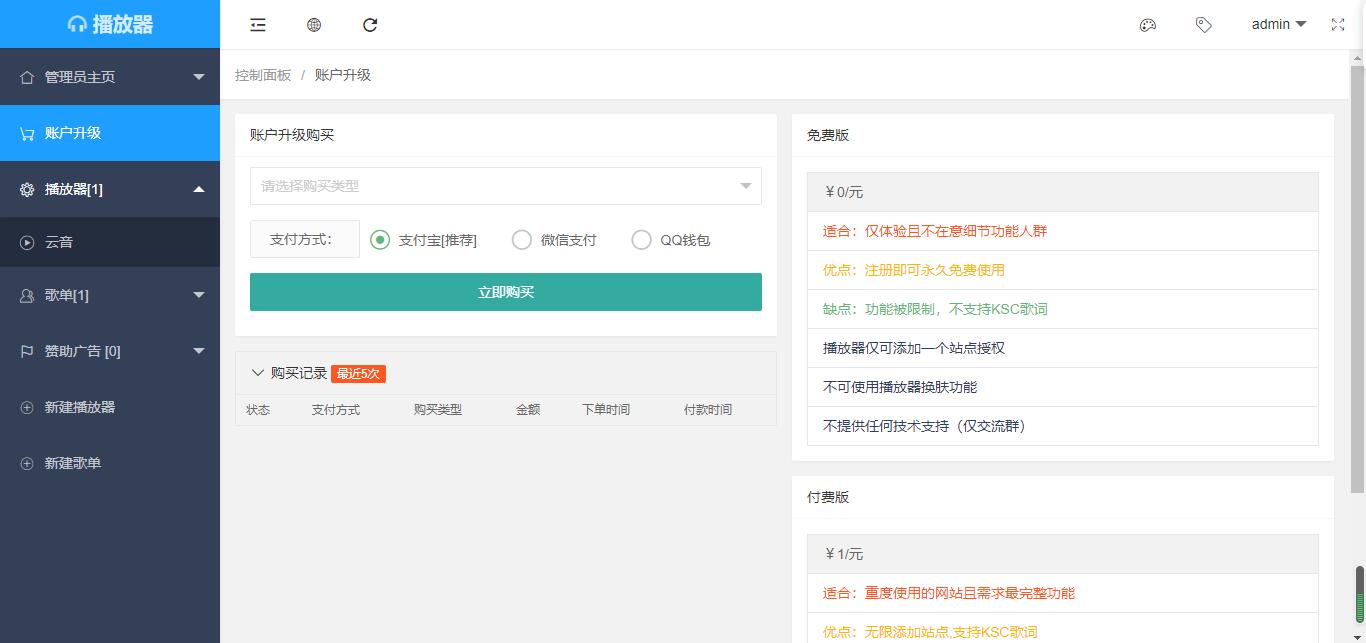Enter fullscreen with the expand icon
This screenshot has height=643, width=1366.
pos(1337,24)
